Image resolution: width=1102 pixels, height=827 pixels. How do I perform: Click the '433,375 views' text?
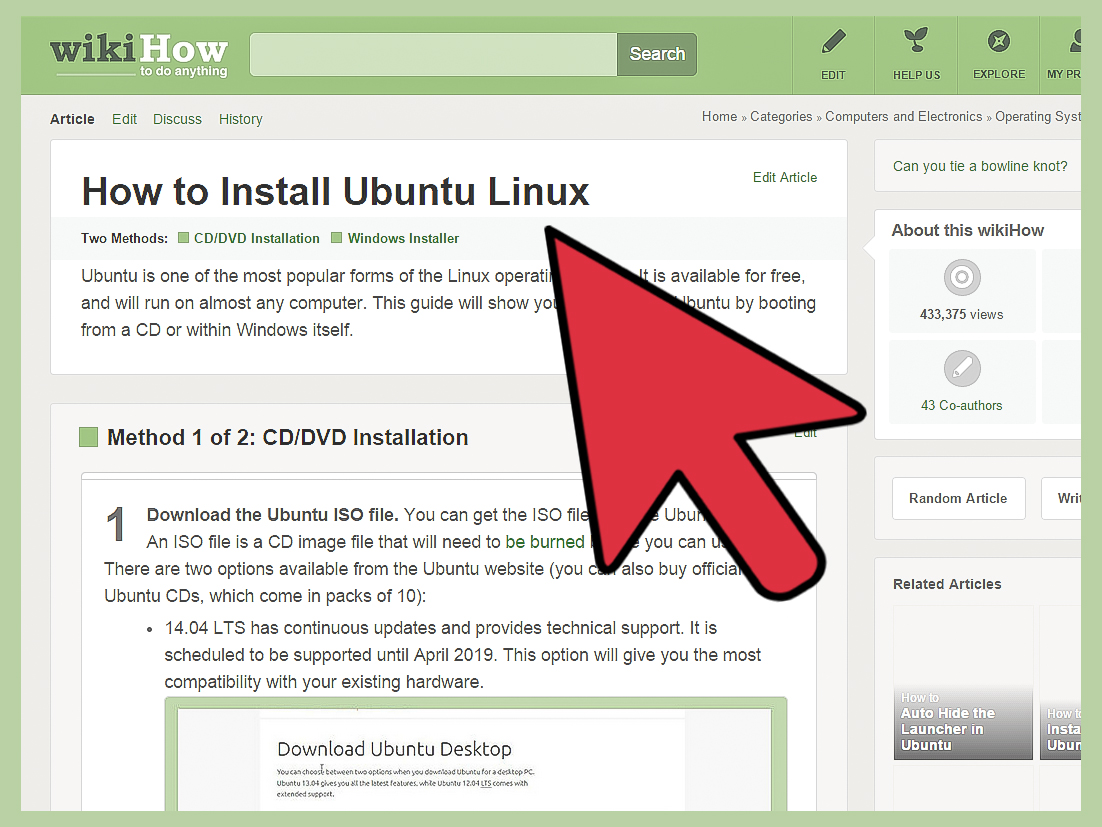pos(961,314)
